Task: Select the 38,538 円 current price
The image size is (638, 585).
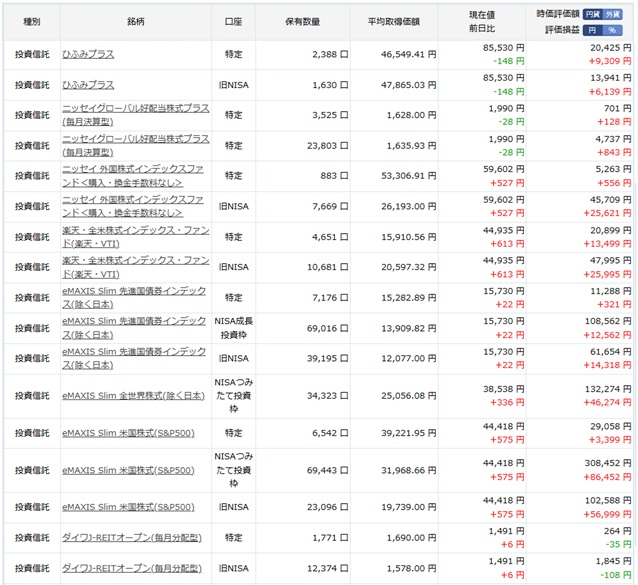Action: tap(503, 389)
